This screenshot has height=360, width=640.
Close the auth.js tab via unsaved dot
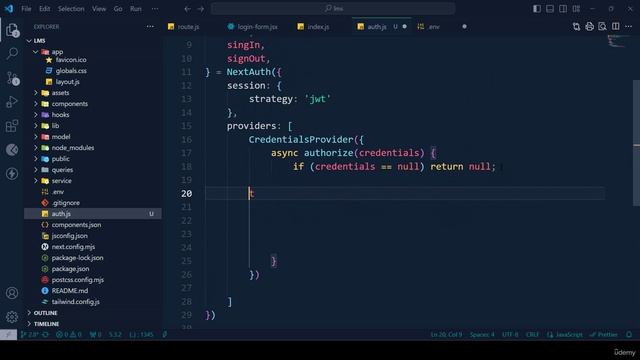coord(404,27)
